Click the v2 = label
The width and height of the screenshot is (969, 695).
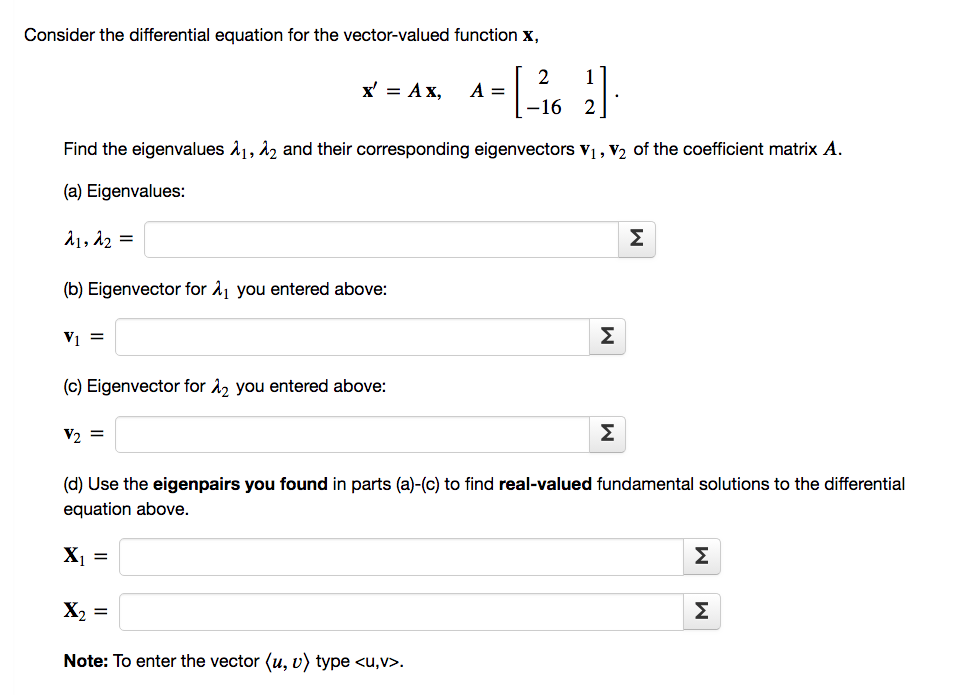(x=86, y=434)
